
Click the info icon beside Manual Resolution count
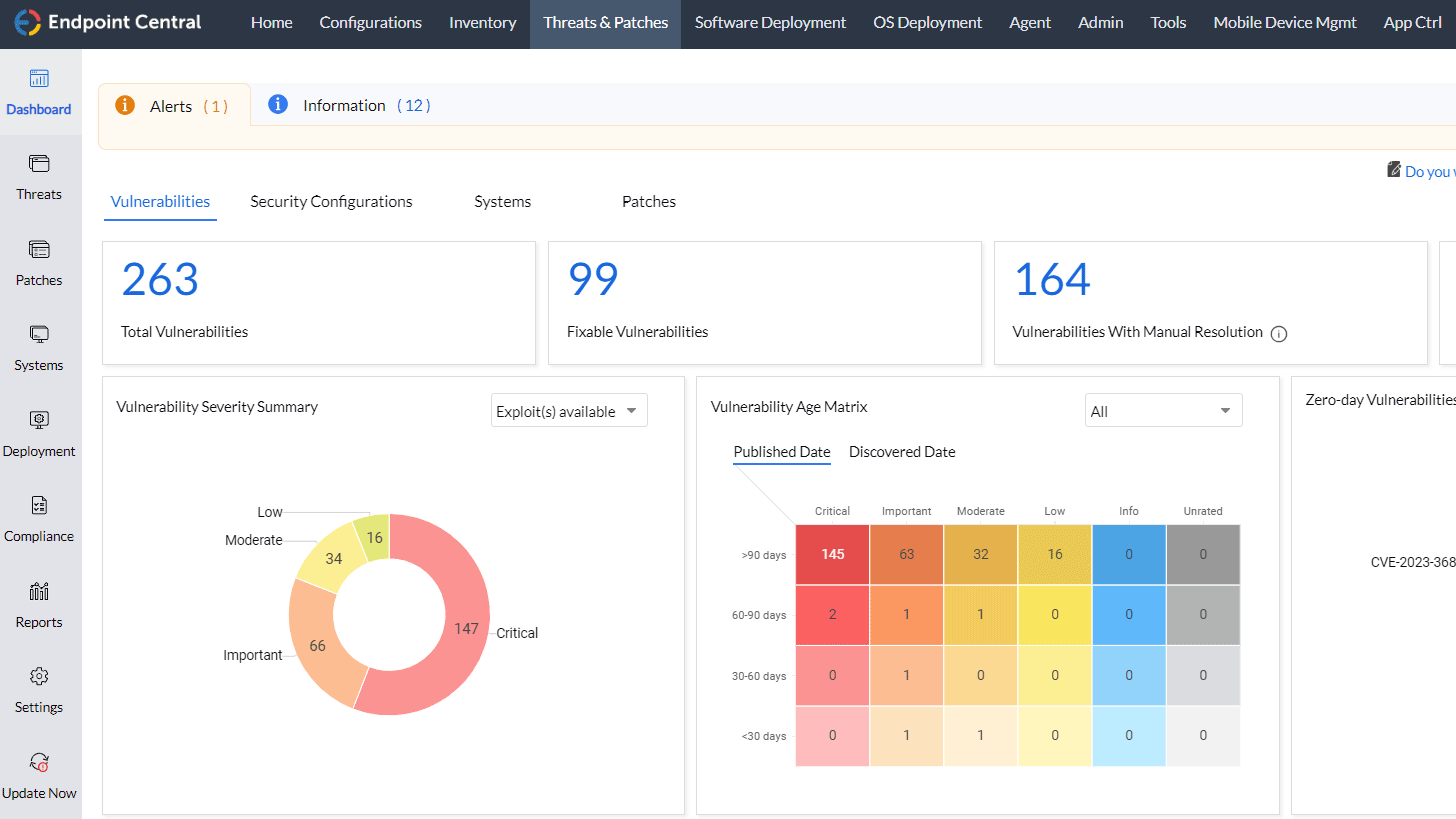point(1279,334)
